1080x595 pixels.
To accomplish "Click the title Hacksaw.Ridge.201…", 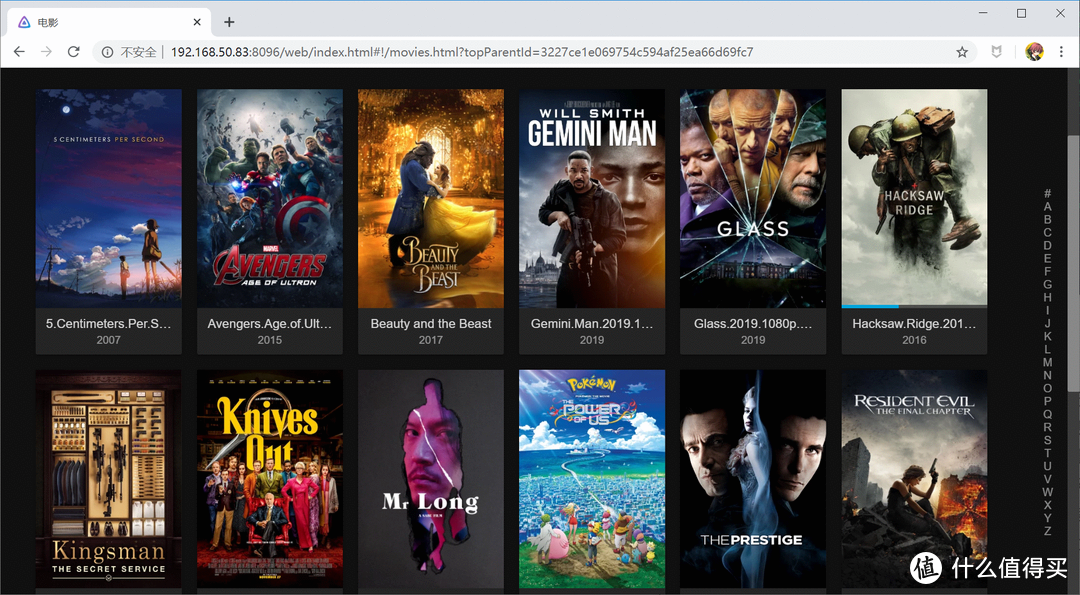I will 914,324.
